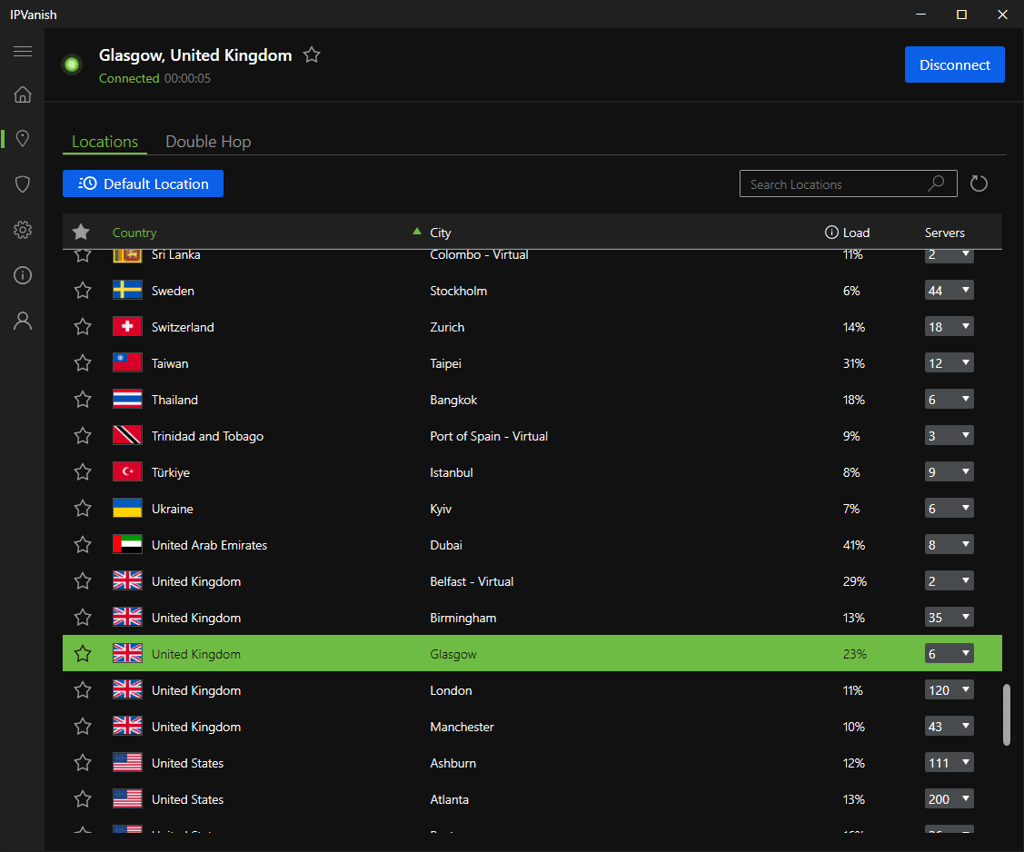Go to Home via house icon

[23, 95]
